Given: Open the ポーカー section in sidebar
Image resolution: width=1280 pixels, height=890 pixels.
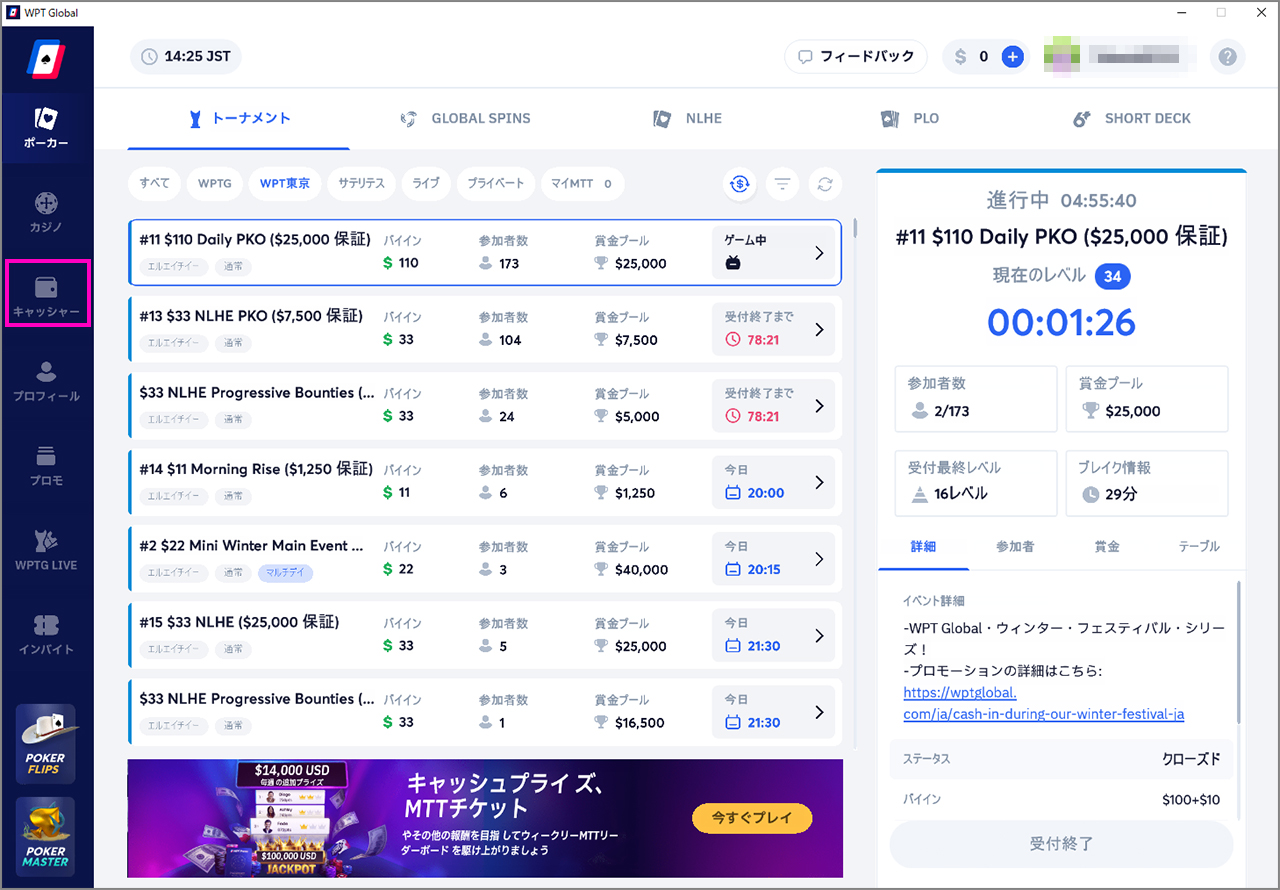Looking at the screenshot, I should 46,128.
